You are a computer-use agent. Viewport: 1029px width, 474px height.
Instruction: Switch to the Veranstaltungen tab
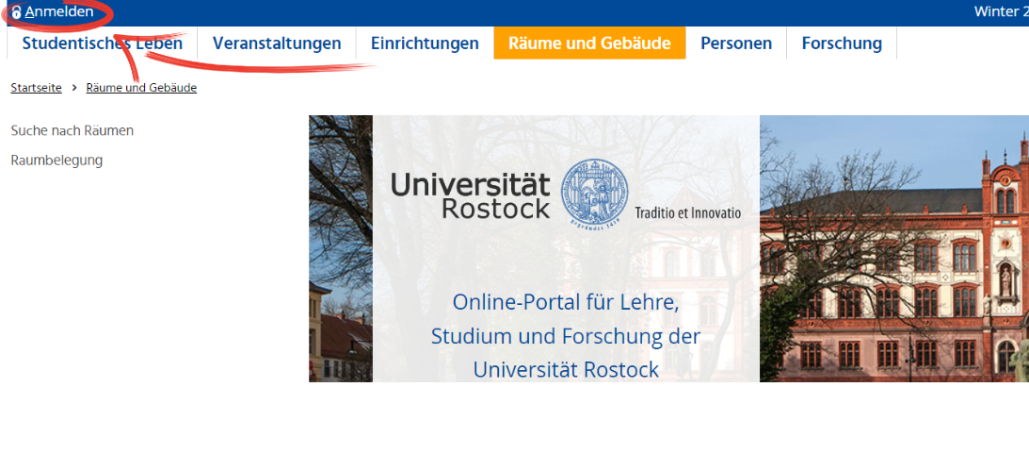[x=277, y=43]
